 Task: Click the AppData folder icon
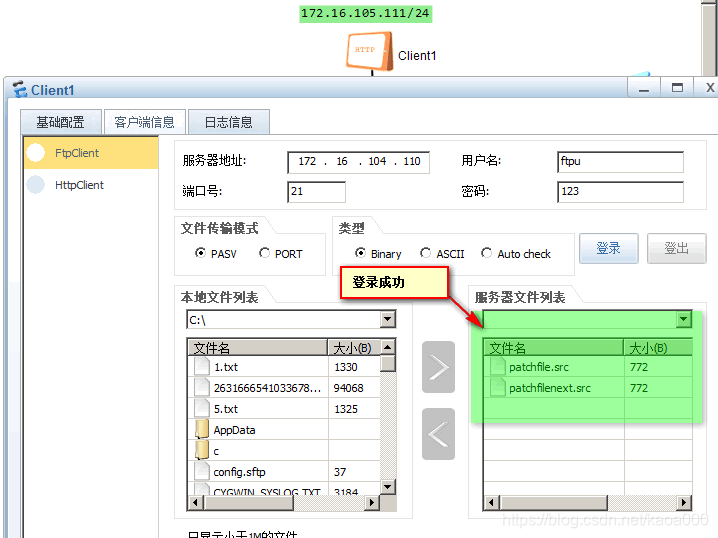click(x=201, y=429)
